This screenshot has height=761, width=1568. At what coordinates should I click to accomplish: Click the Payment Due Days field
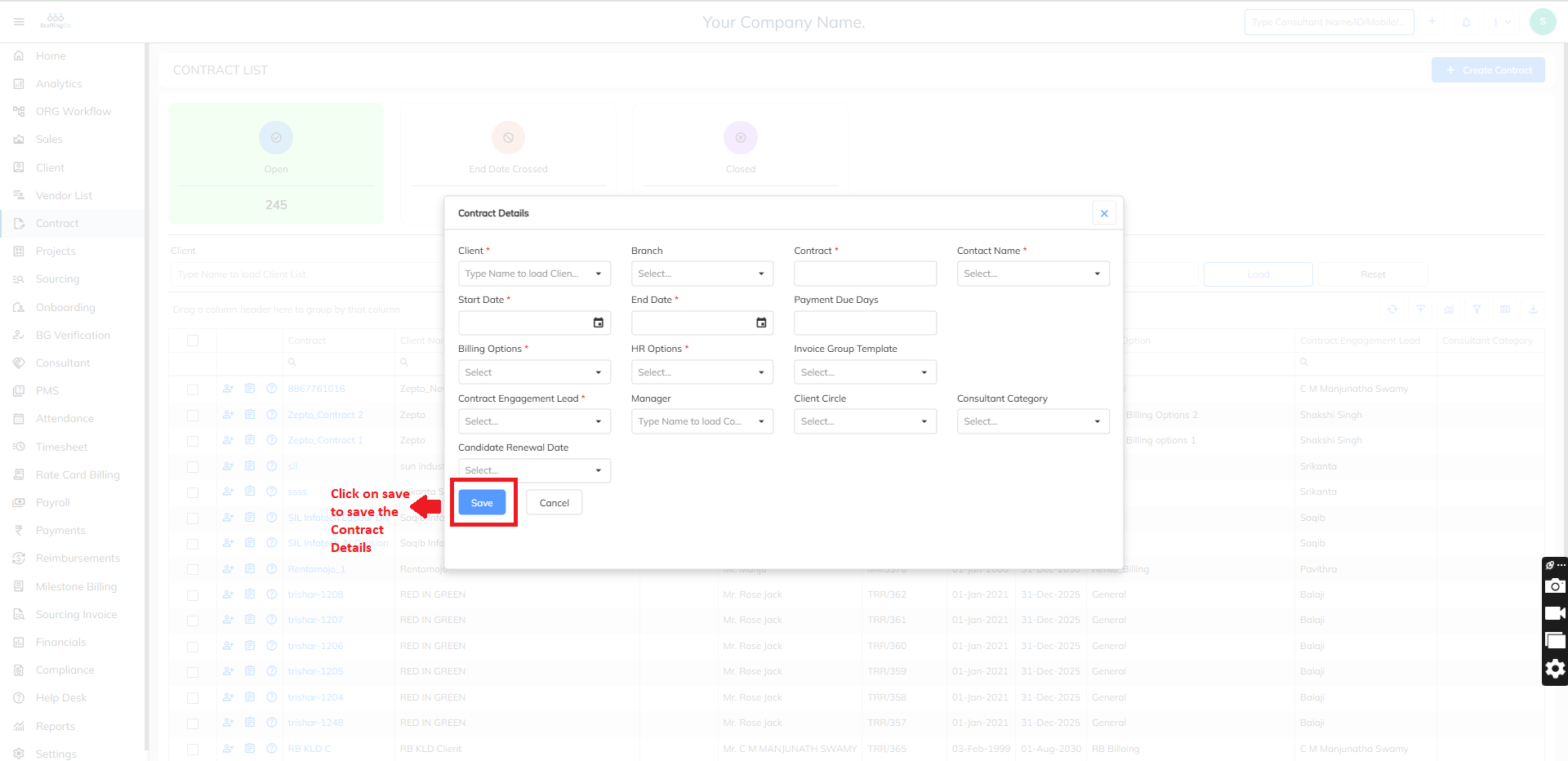[x=865, y=323]
